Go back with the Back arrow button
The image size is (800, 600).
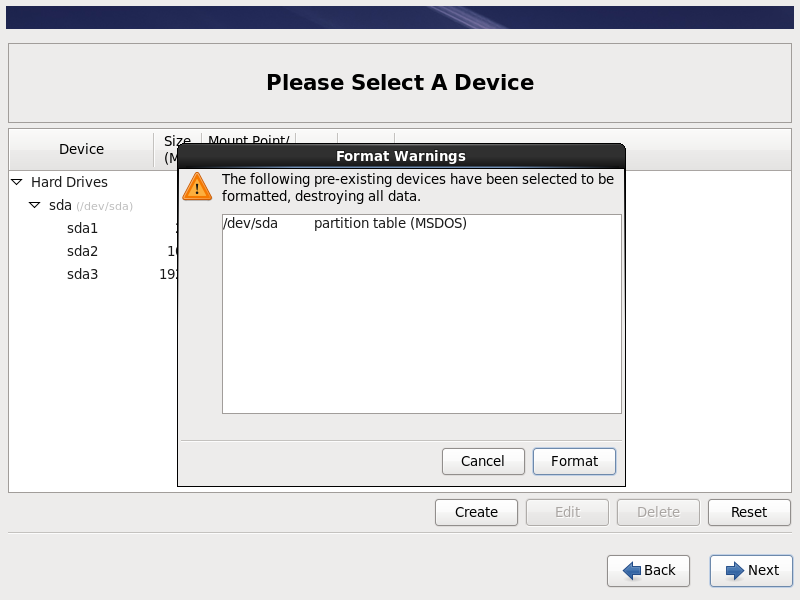648,570
